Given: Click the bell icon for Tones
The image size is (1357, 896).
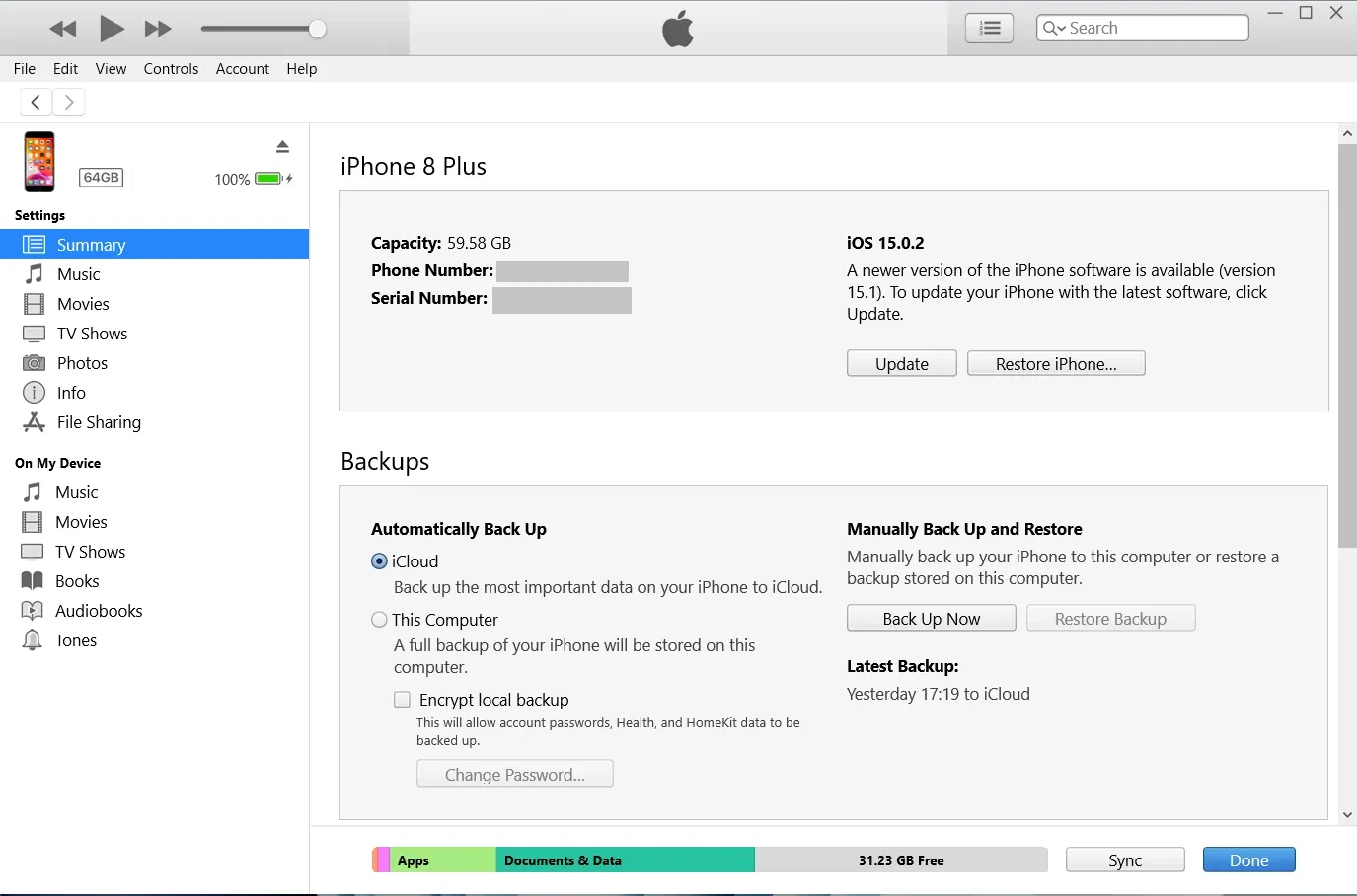Looking at the screenshot, I should click(x=33, y=640).
